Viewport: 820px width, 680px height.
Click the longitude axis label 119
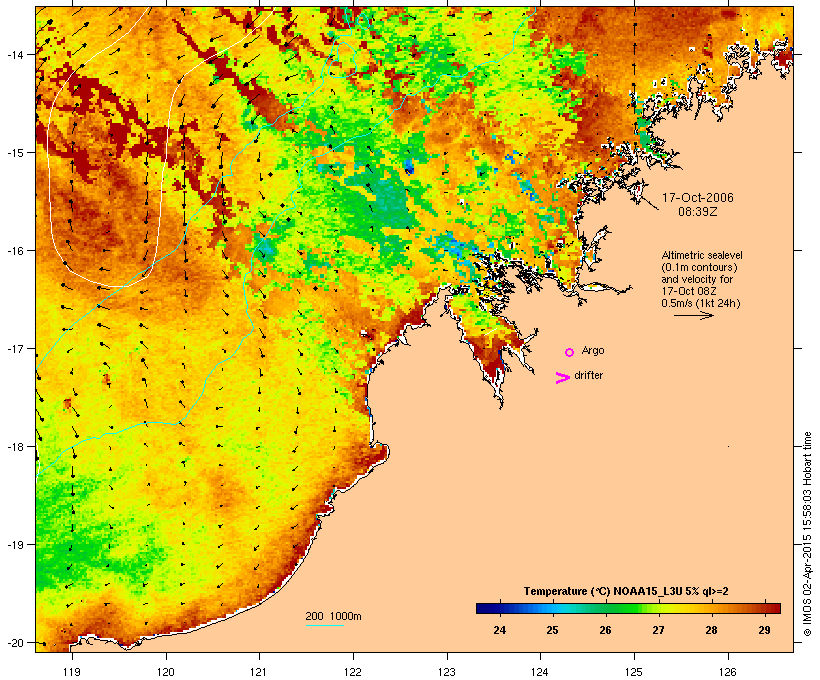(x=72, y=672)
